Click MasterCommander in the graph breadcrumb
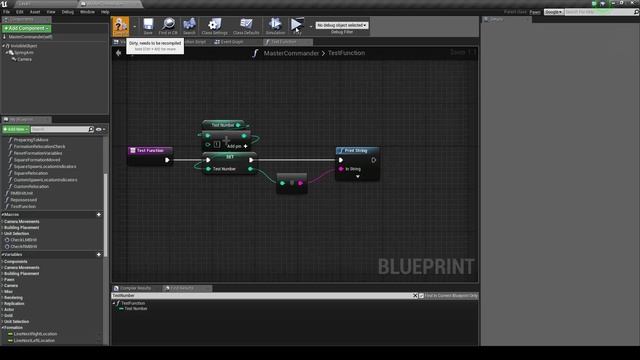Image resolution: width=640 pixels, height=360 pixels. click(x=291, y=53)
